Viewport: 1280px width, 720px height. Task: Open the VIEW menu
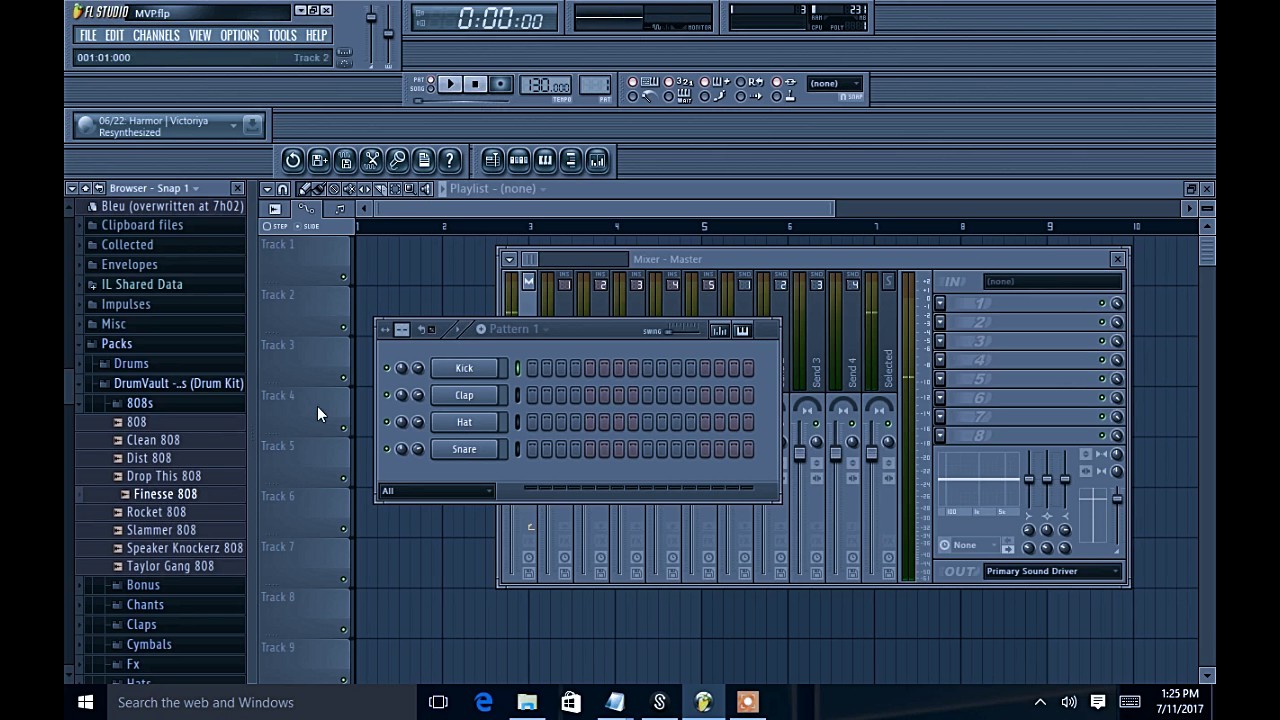tap(200, 35)
